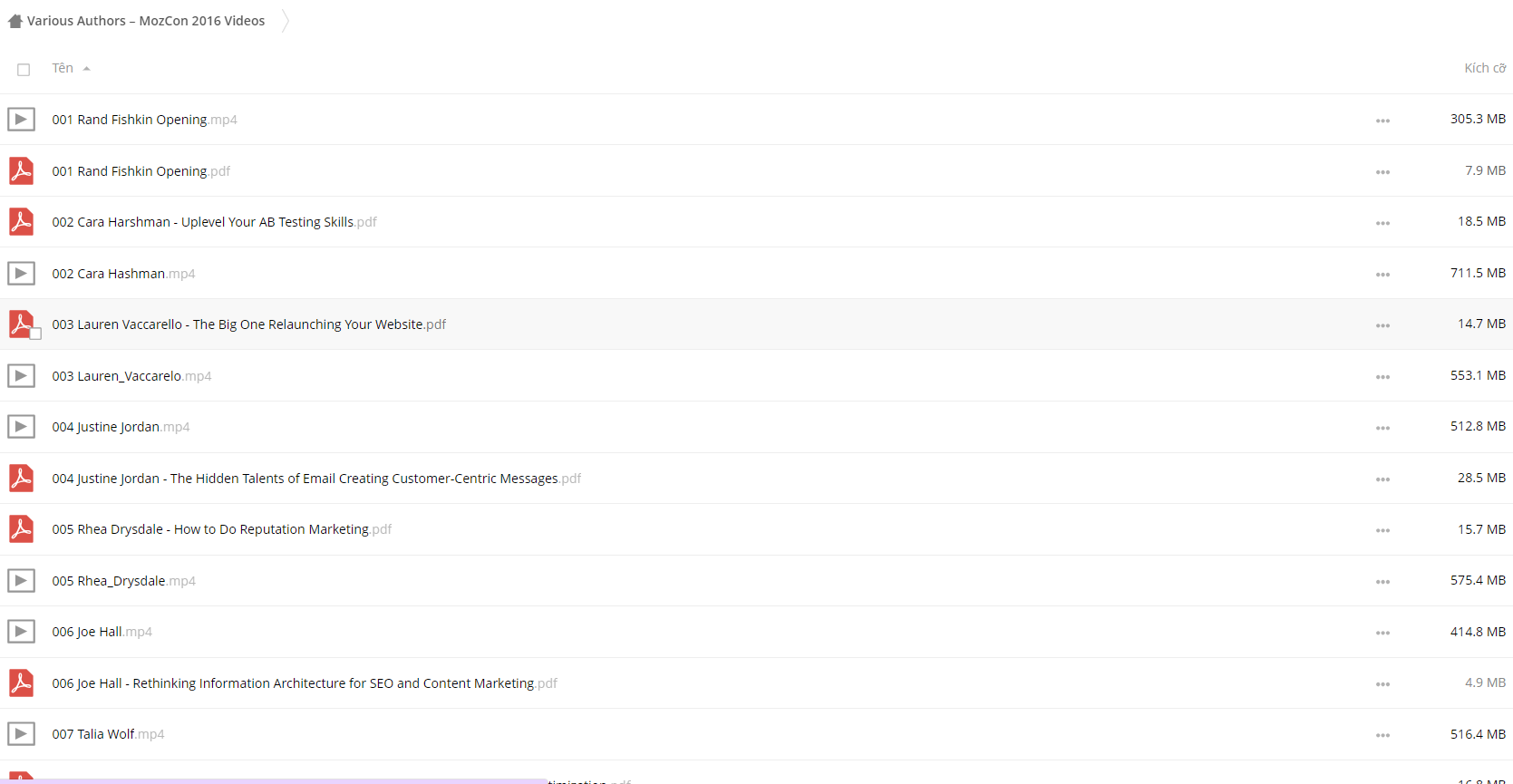1513x784 pixels.
Task: Show more options for 005 Rhea Drysdale PDF
Action: (1382, 530)
